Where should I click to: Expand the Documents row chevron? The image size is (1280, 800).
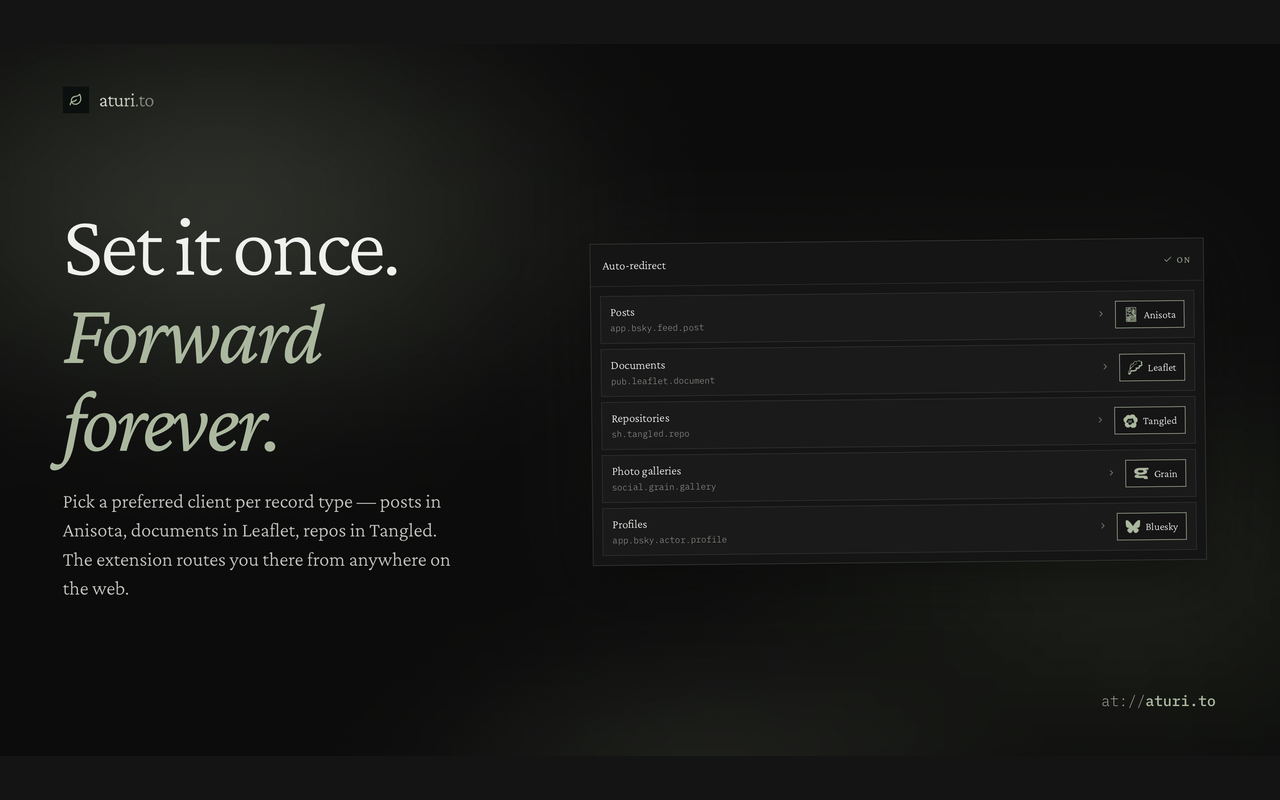click(x=1105, y=367)
